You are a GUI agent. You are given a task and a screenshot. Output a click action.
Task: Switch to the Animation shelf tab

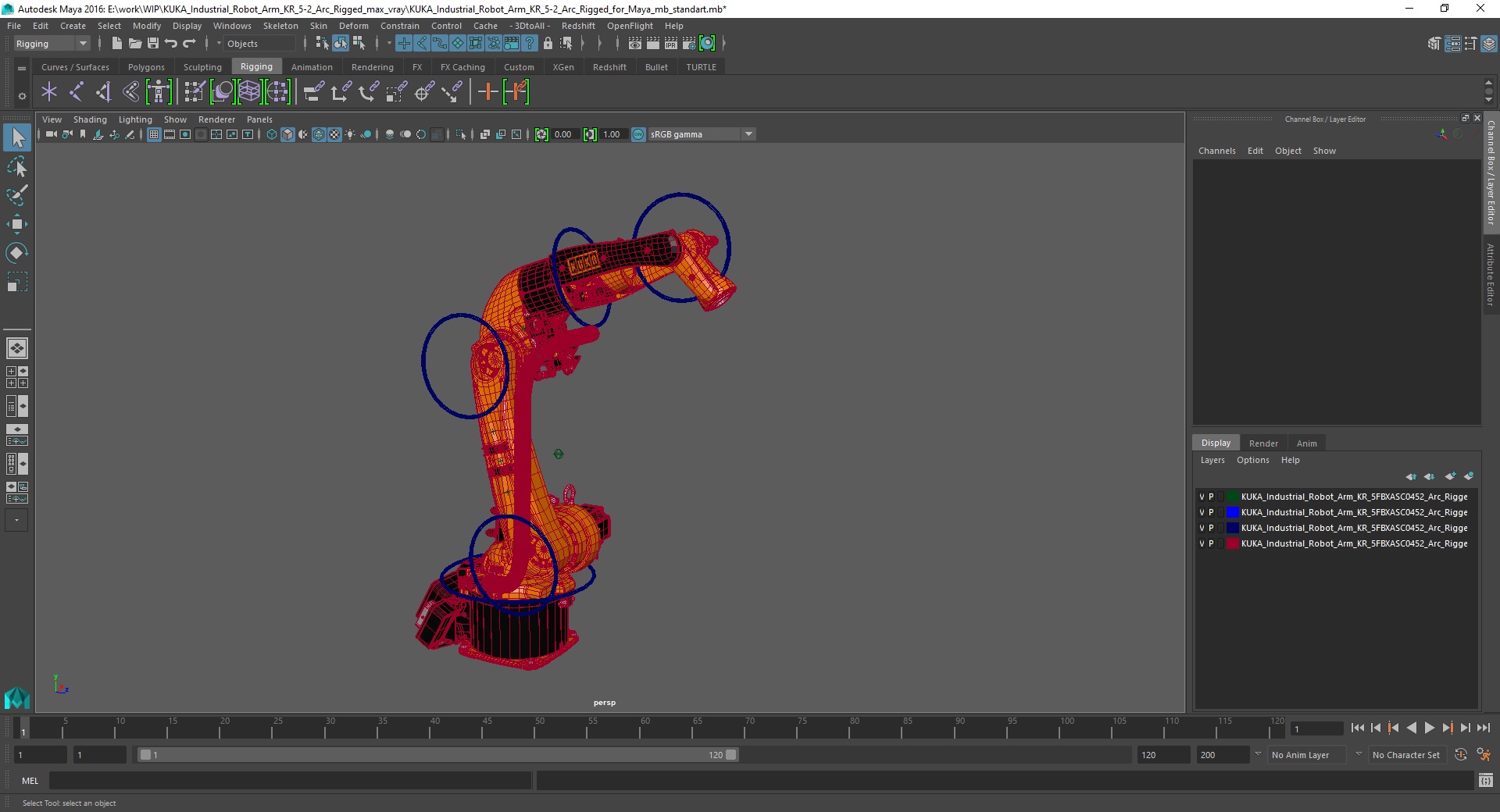[x=312, y=67]
